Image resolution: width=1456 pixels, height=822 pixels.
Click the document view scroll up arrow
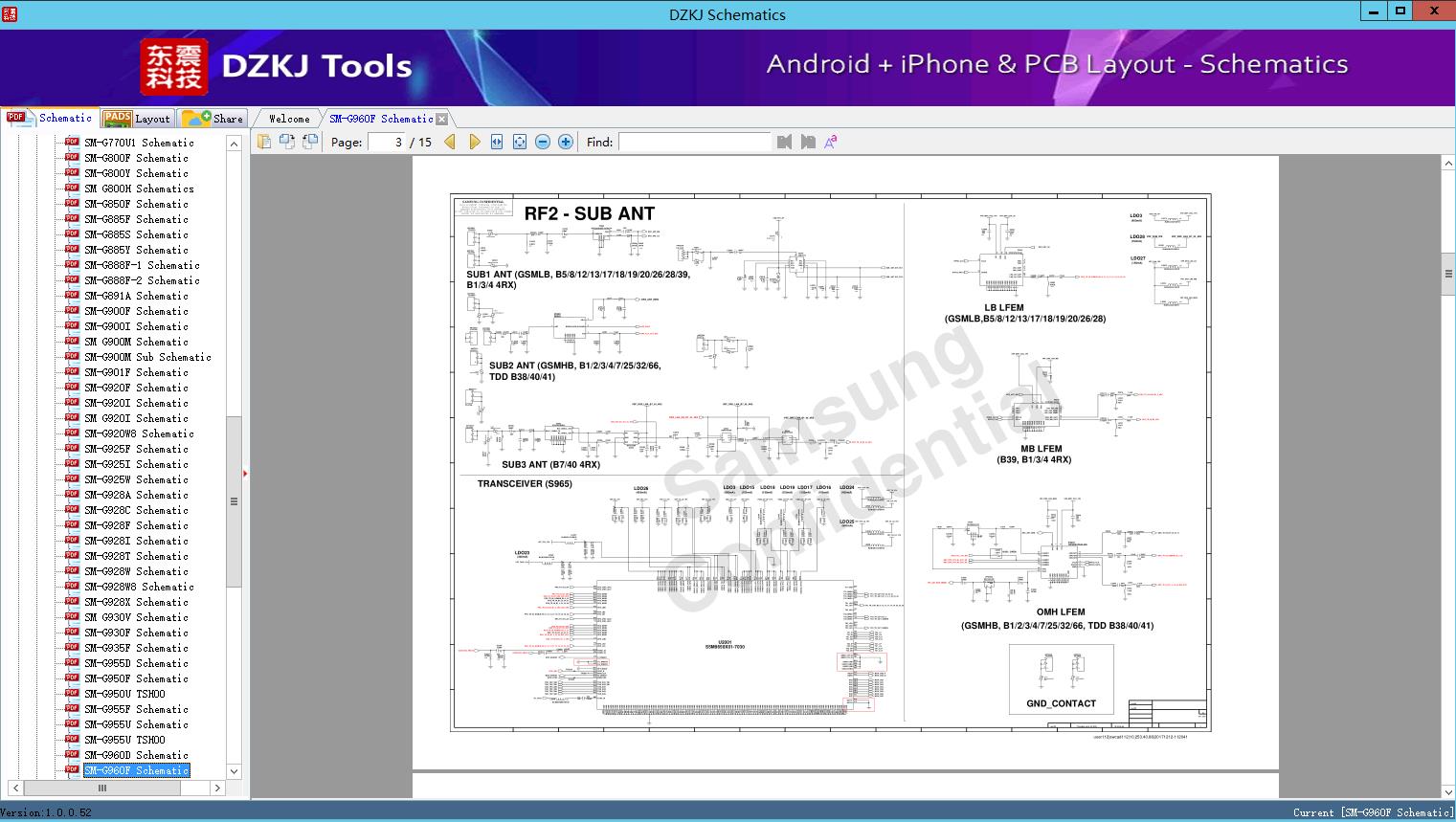pos(1448,164)
